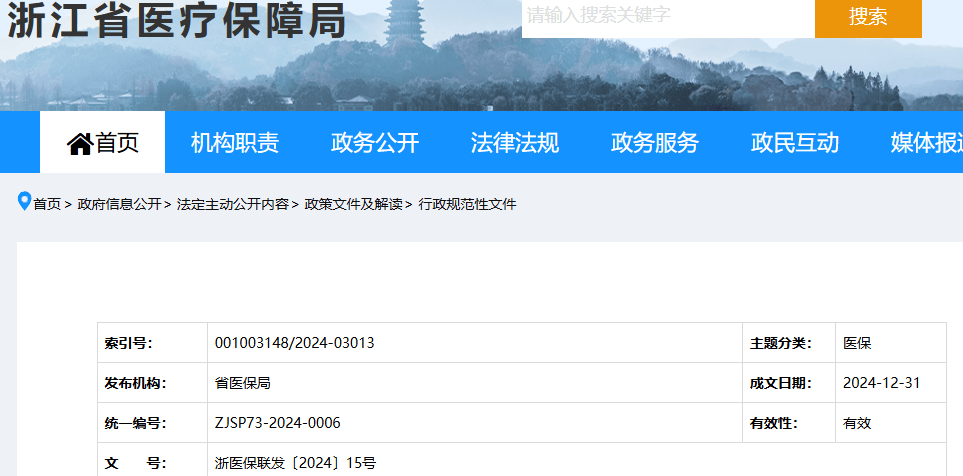
Task: Open 法定主动公开内容 breadcrumb link
Action: [x=233, y=205]
